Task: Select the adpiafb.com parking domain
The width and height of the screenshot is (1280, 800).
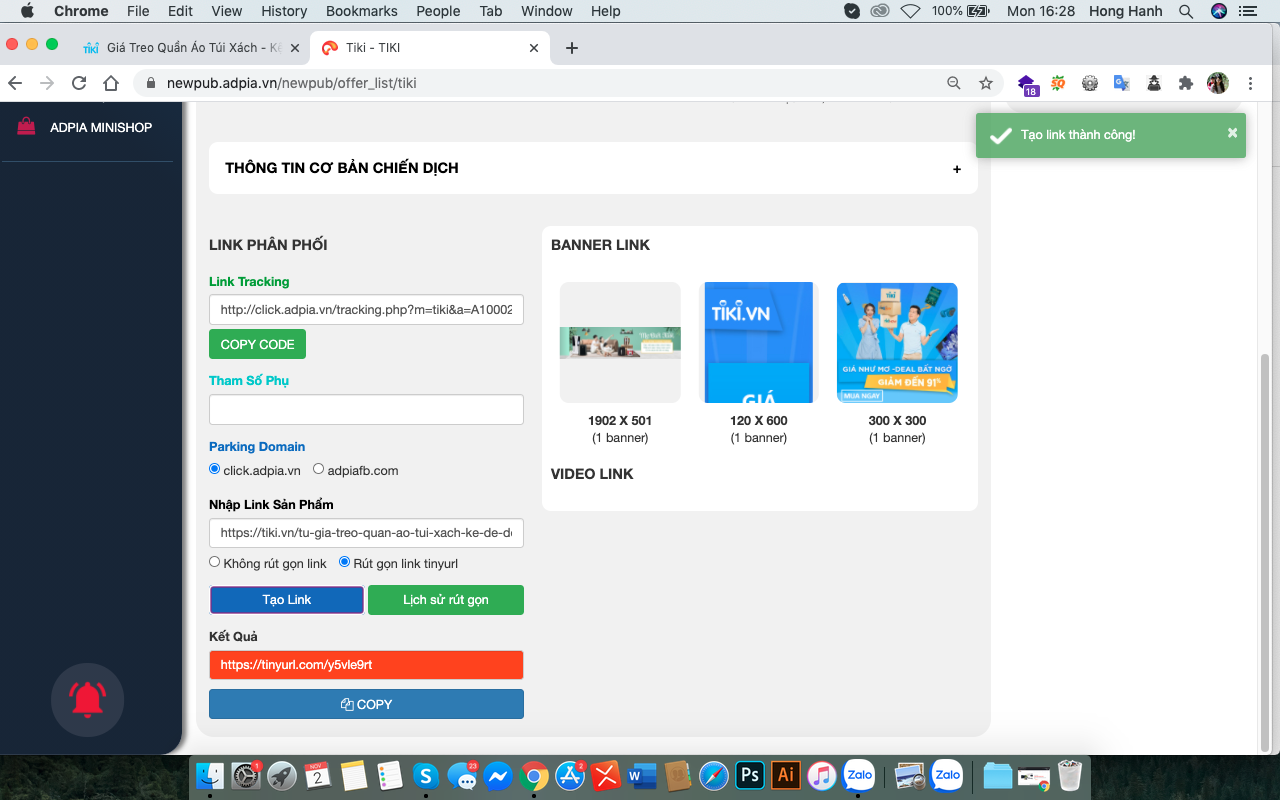Action: (319, 469)
